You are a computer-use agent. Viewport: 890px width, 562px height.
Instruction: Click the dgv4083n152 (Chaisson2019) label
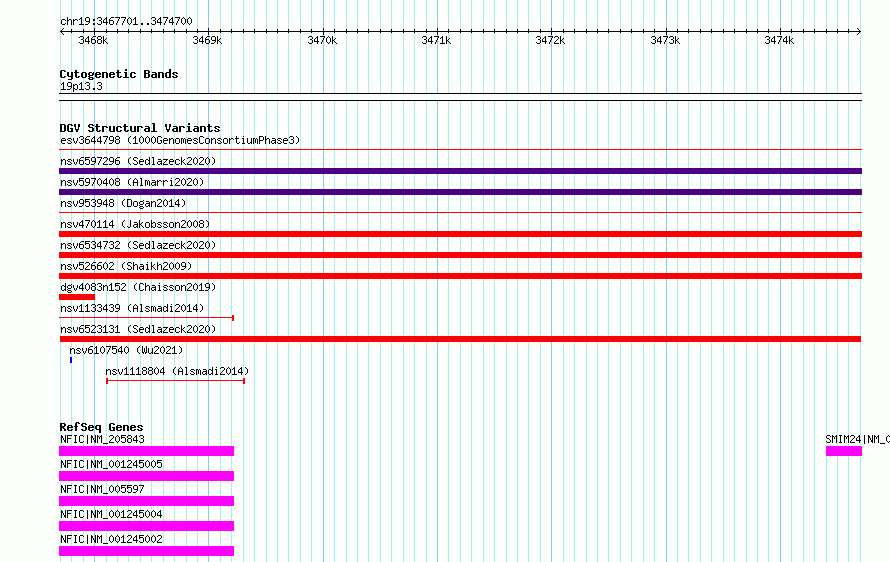click(138, 287)
